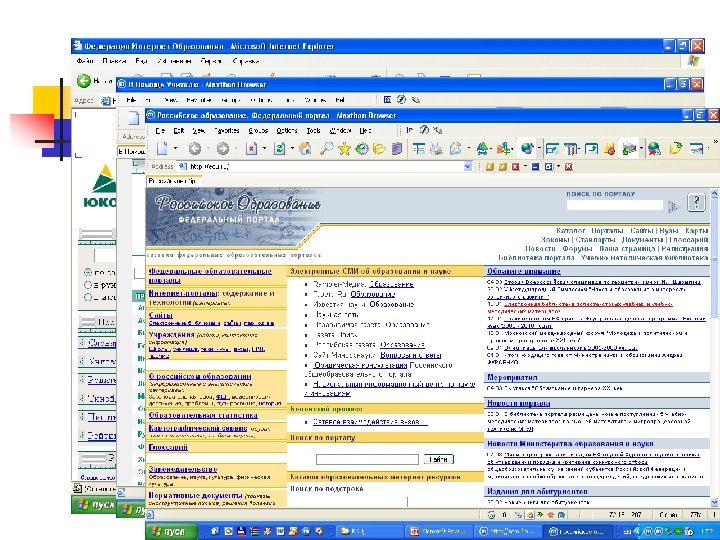This screenshot has width=720, height=540.
Task: Click the Поиск по порталу search field at top
Action: [x=615, y=205]
